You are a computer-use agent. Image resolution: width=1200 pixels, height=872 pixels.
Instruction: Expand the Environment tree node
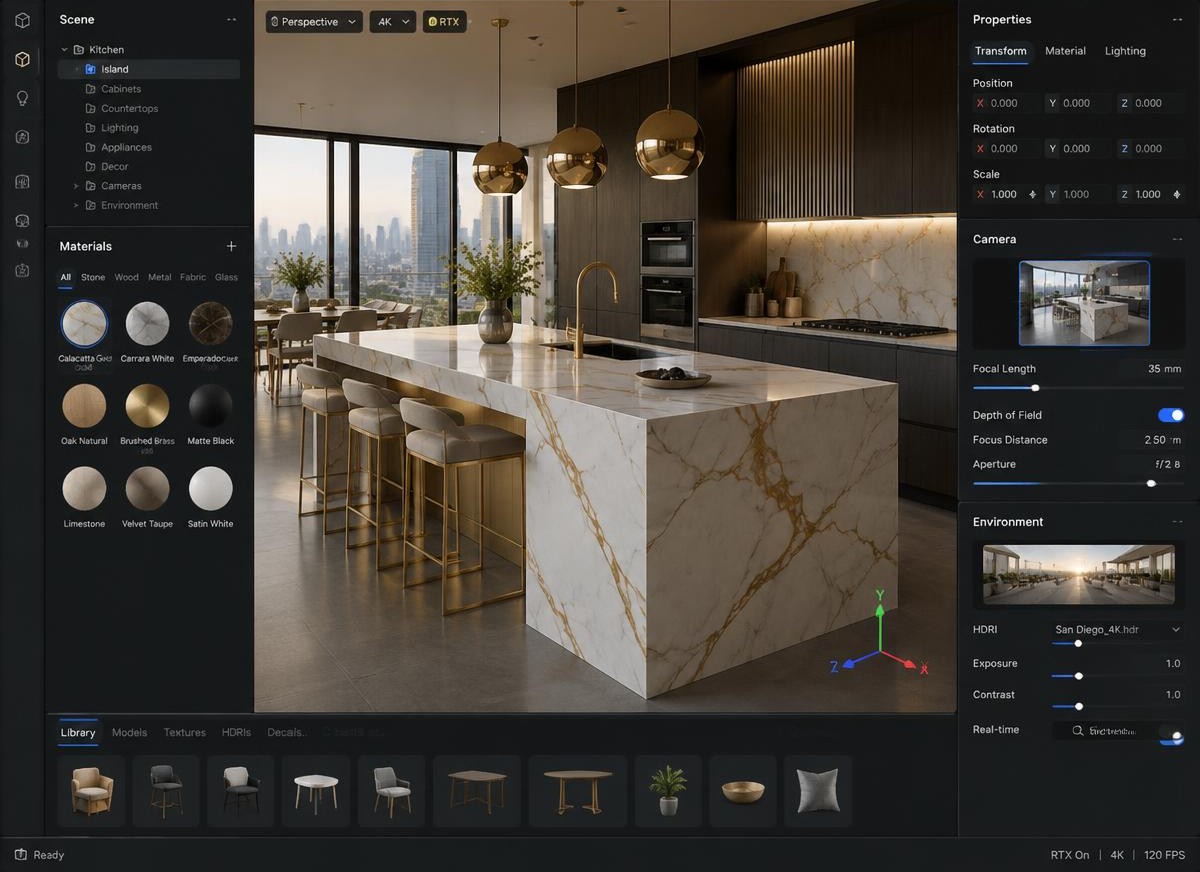tap(76, 205)
